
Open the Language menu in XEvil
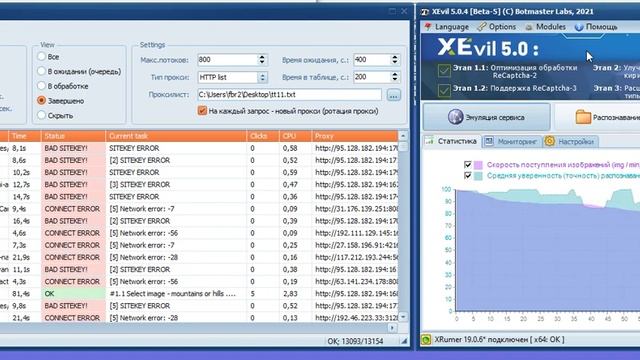pos(451,27)
